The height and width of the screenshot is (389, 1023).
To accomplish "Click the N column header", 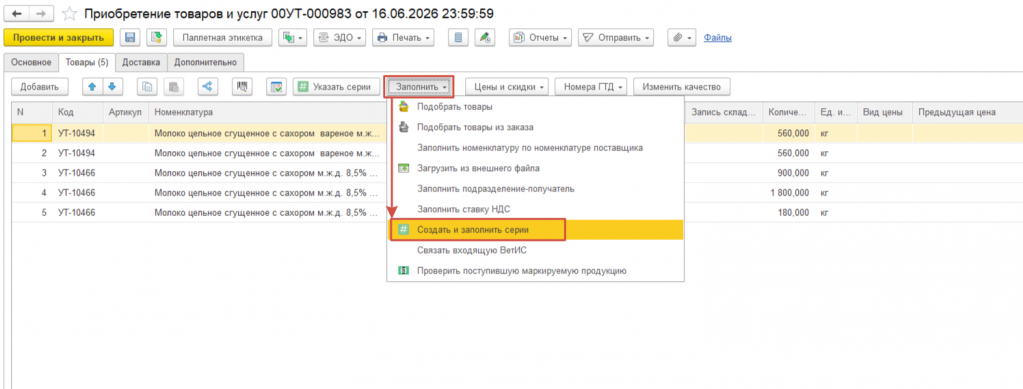I will pos(32,112).
